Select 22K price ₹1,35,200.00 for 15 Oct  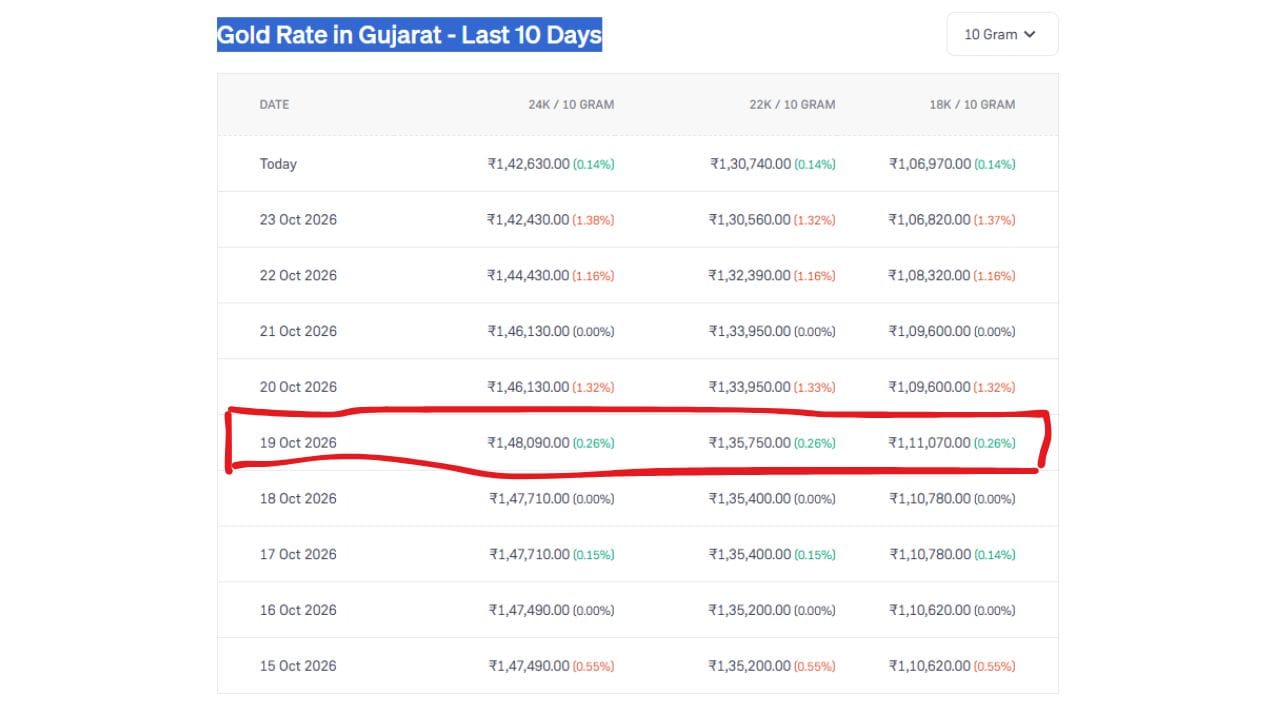pos(750,667)
